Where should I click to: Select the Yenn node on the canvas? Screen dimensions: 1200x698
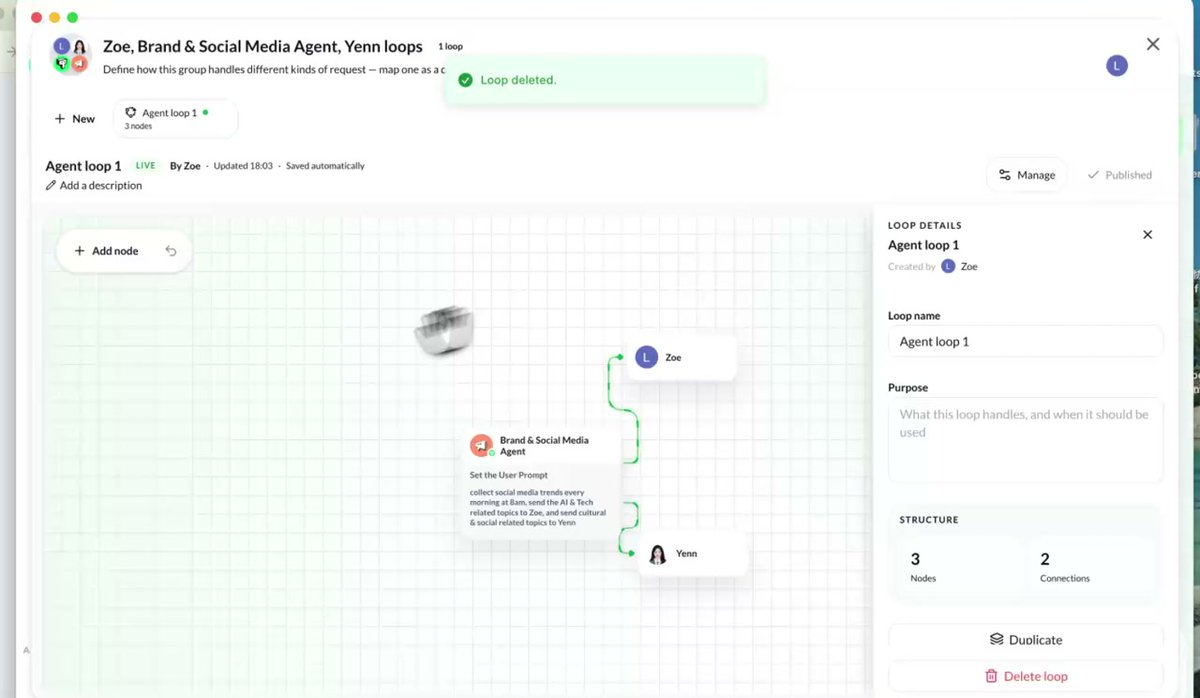[693, 553]
